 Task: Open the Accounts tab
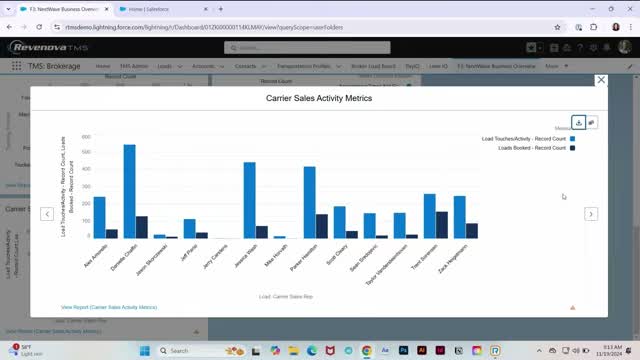click(x=203, y=66)
